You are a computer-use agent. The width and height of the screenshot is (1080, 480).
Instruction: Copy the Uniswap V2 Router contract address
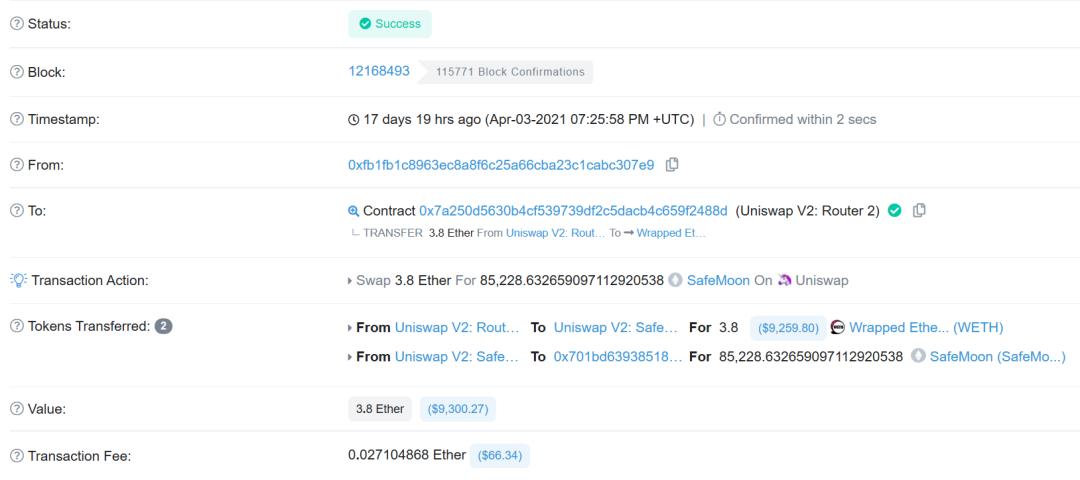pos(919,211)
